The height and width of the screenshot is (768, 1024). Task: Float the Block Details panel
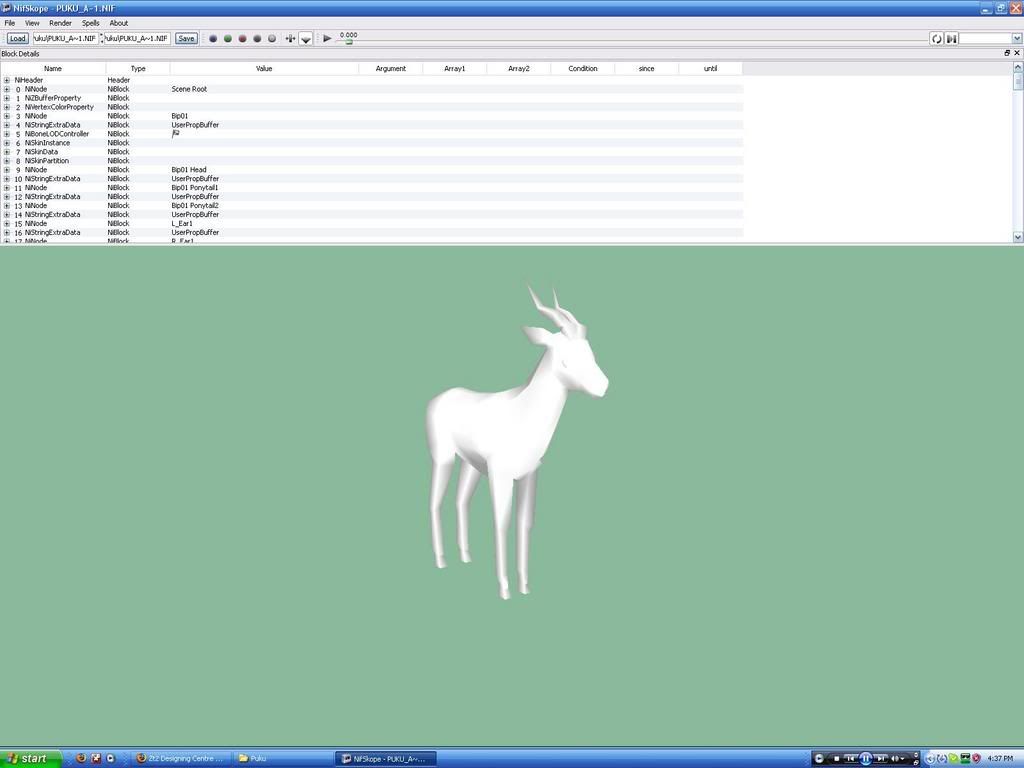(x=1007, y=53)
